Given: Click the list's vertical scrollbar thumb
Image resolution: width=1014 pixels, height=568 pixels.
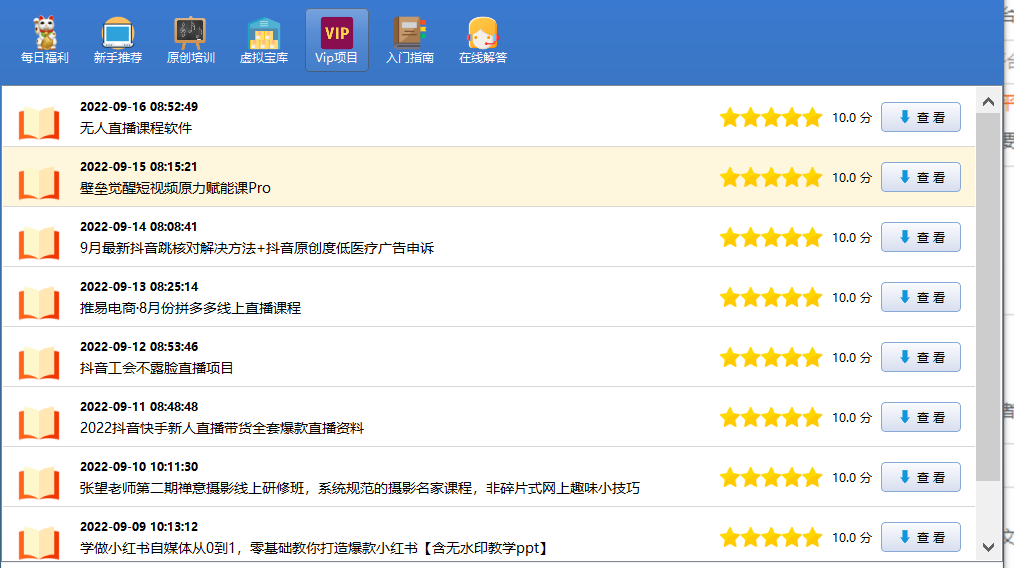Looking at the screenshot, I should (988, 297).
